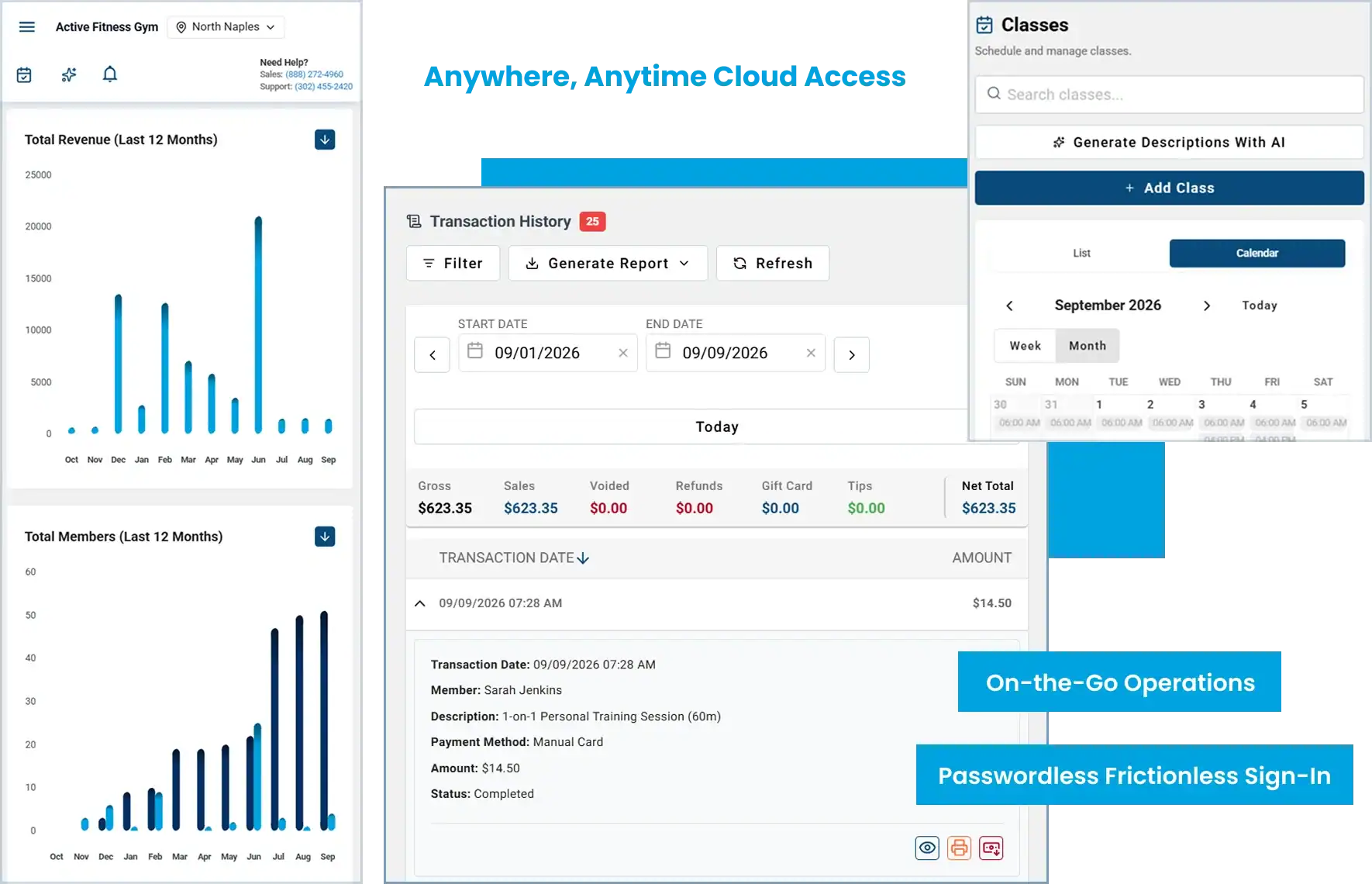Image resolution: width=1372 pixels, height=884 pixels.
Task: Switch to the List view tab
Action: point(1081,254)
